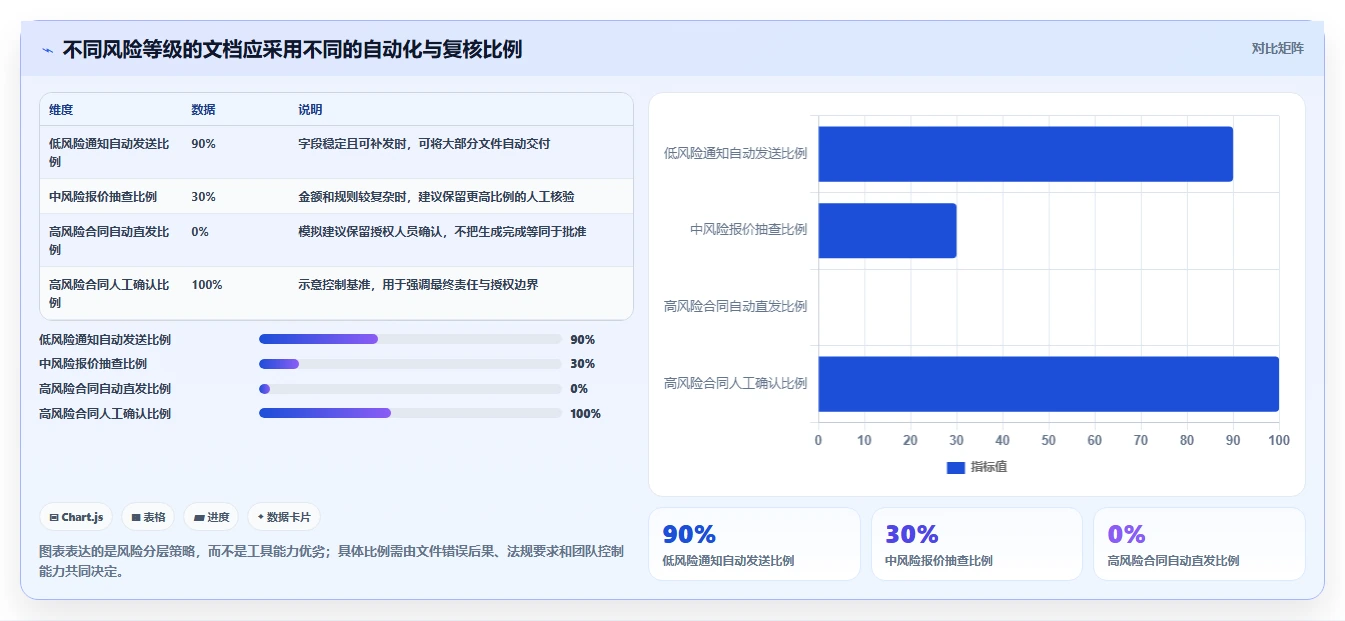Select the 说明 column header
This screenshot has width=1345, height=621.
[310, 110]
